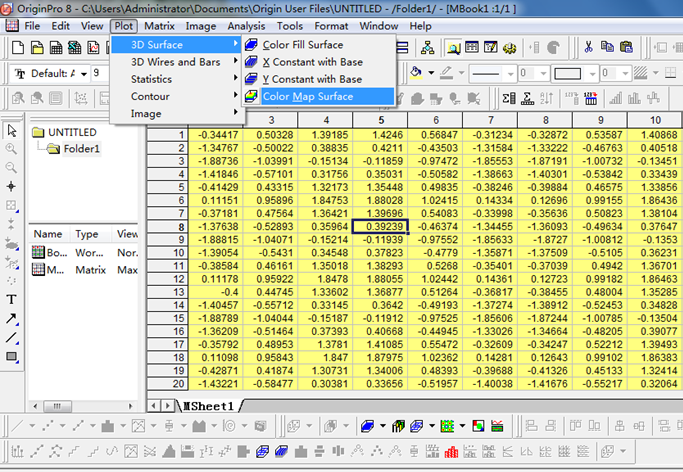Click the project explorer horizontal scrollbar thumb
The width and height of the screenshot is (683, 472).
tap(57, 406)
